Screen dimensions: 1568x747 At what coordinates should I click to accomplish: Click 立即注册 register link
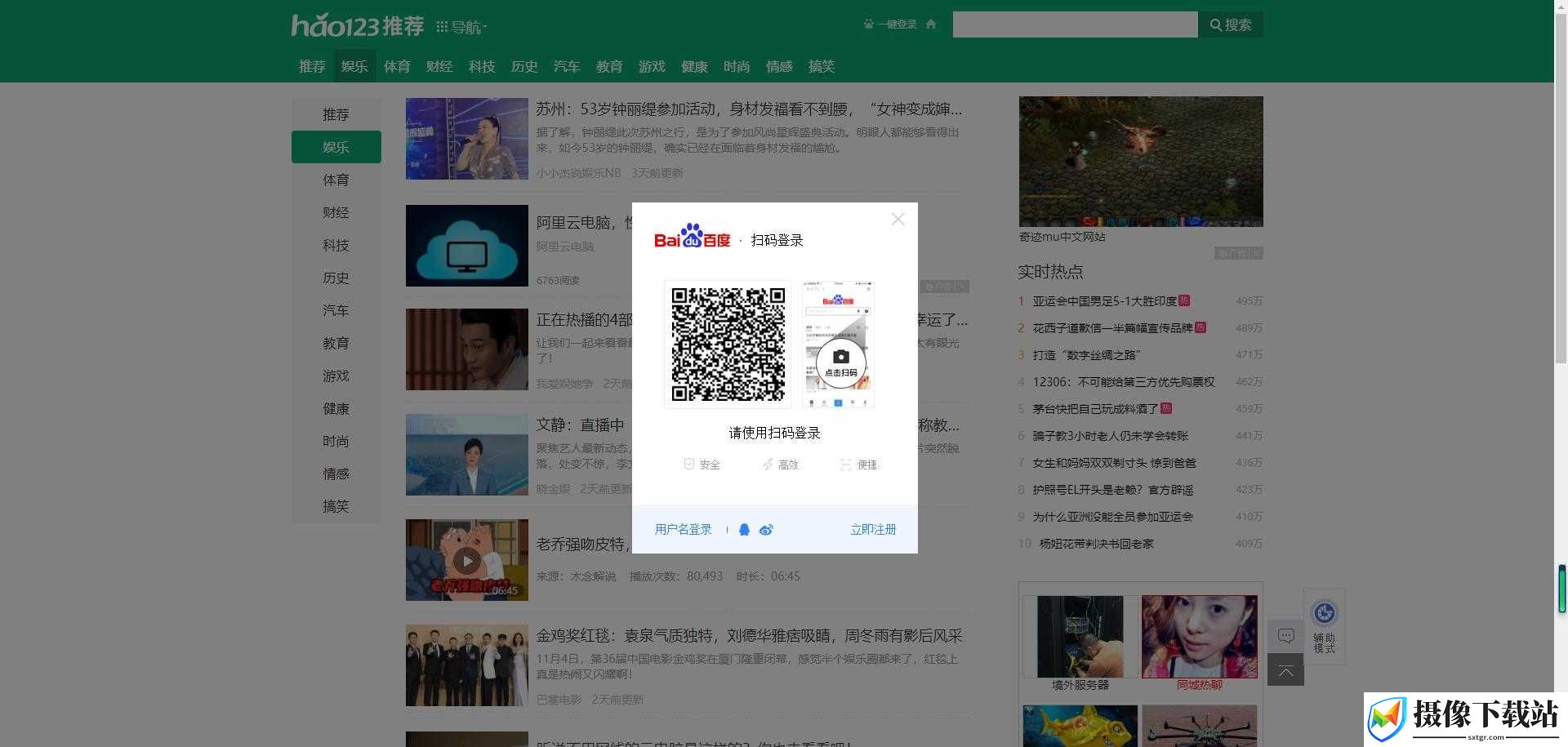(873, 529)
